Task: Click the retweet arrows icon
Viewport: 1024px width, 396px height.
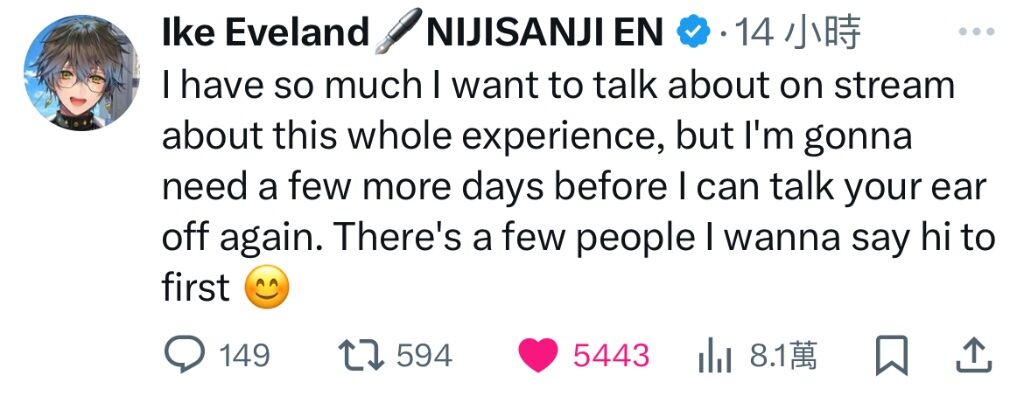Action: [x=363, y=356]
